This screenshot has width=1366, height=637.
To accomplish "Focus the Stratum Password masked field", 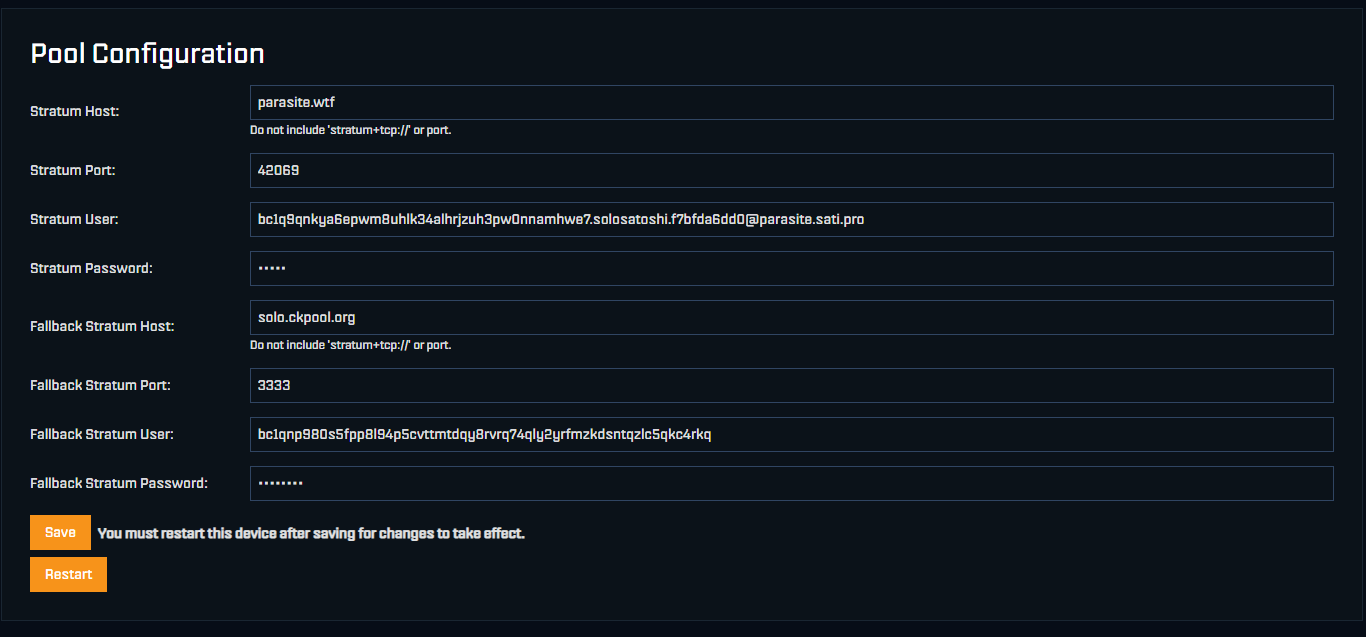I will coord(790,268).
